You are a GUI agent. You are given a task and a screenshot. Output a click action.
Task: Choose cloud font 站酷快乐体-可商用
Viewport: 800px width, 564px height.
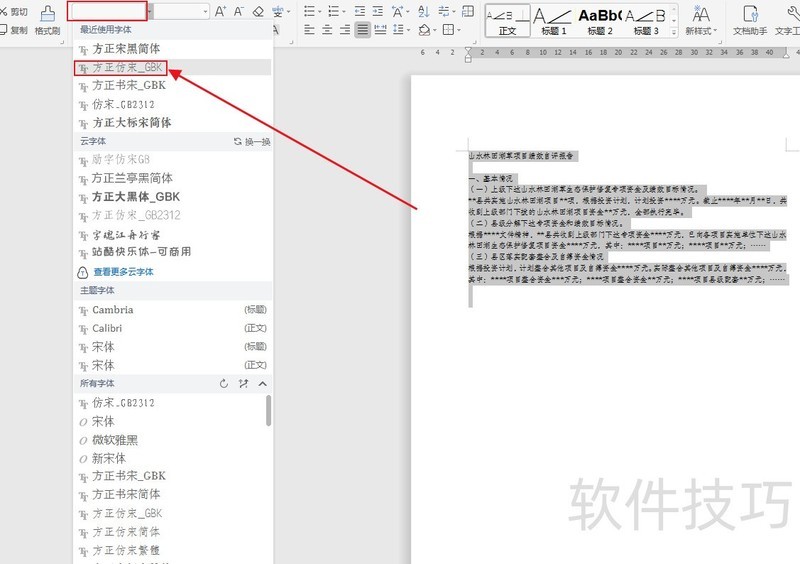173,252
